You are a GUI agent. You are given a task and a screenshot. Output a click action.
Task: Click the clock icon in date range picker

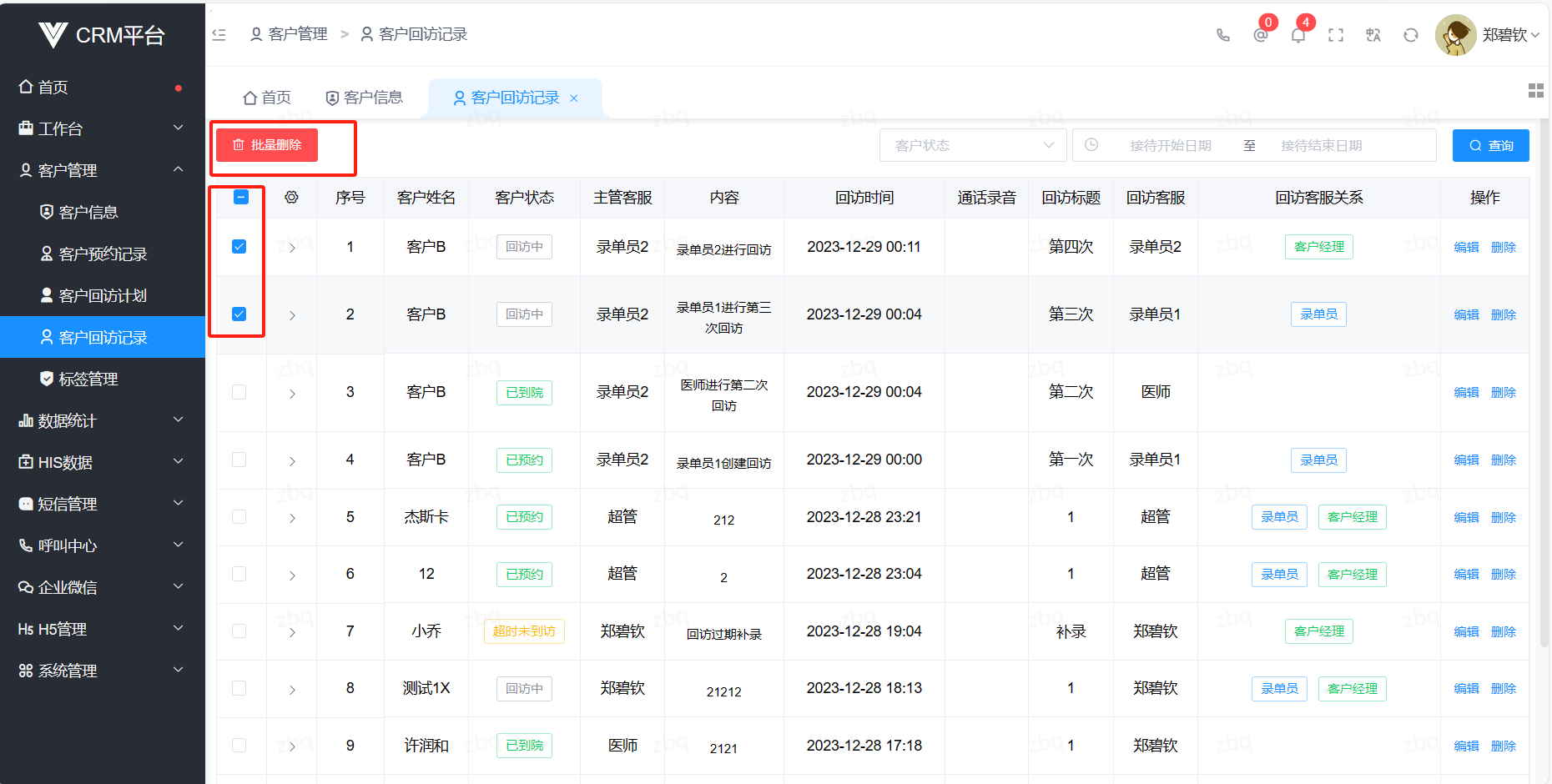tap(1091, 145)
